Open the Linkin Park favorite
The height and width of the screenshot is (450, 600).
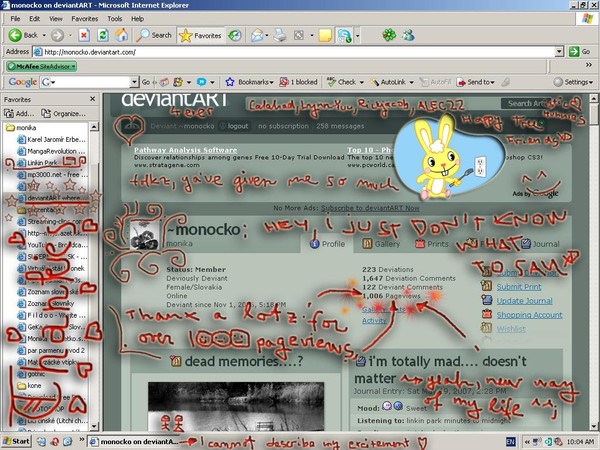tap(37, 163)
